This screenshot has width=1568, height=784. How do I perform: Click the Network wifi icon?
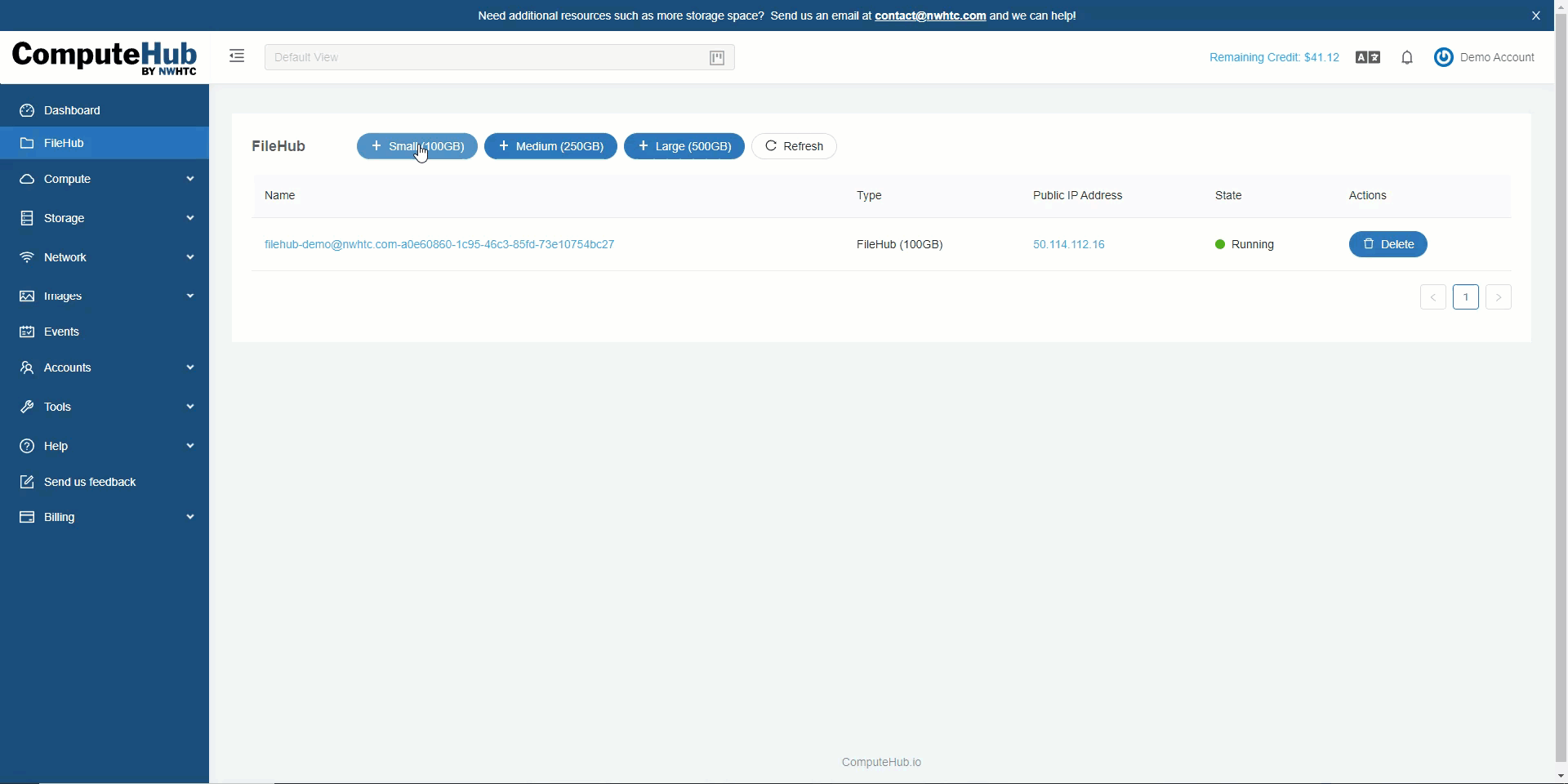(x=27, y=257)
